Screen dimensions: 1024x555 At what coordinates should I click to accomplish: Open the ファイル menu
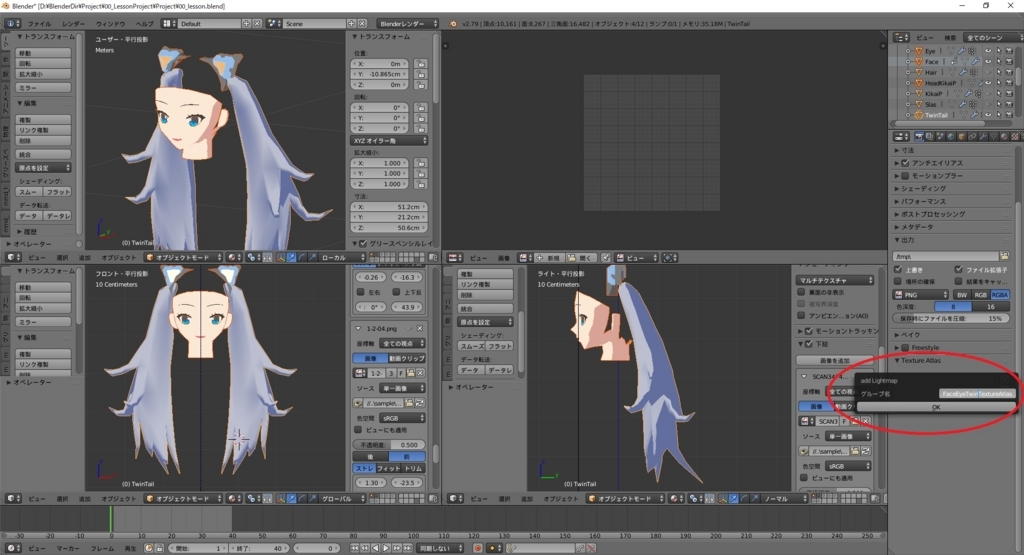tap(39, 24)
